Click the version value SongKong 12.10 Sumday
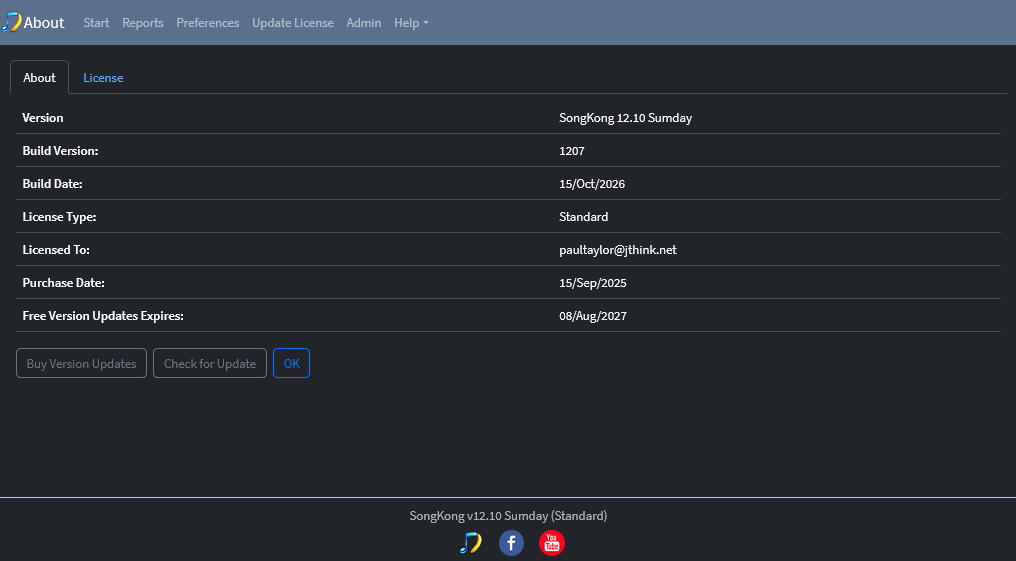 coord(625,118)
